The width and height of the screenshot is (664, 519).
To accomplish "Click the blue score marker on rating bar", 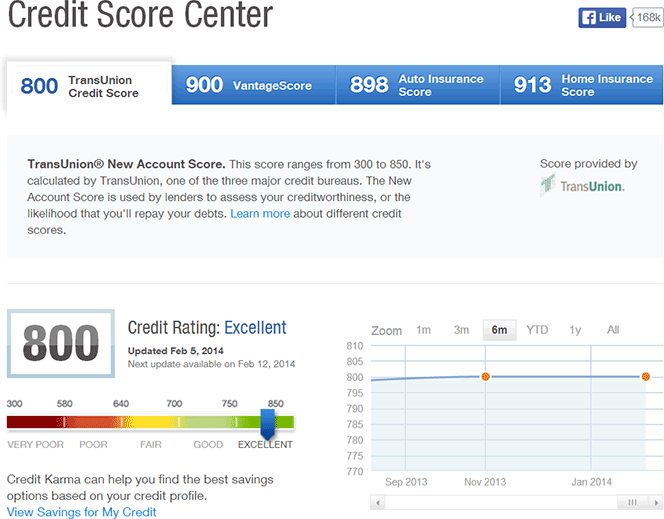I will (267, 424).
